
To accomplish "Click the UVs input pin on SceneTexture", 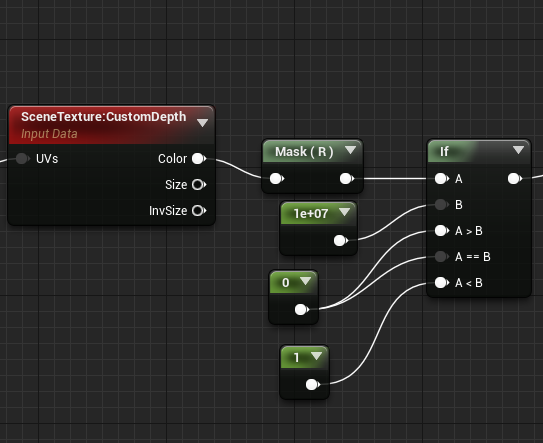I will click(23, 159).
